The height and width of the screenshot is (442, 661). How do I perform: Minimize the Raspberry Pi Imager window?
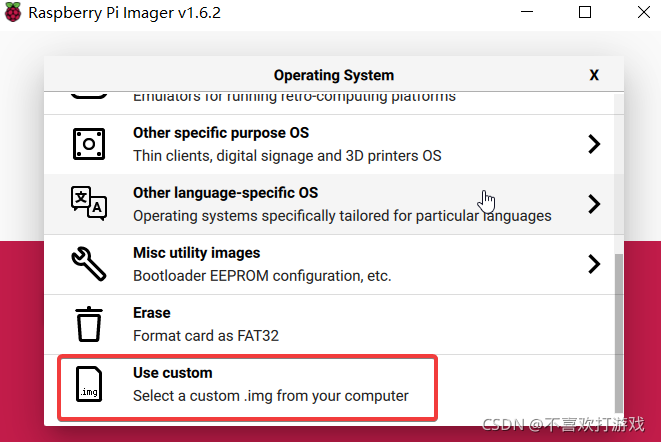pos(527,12)
